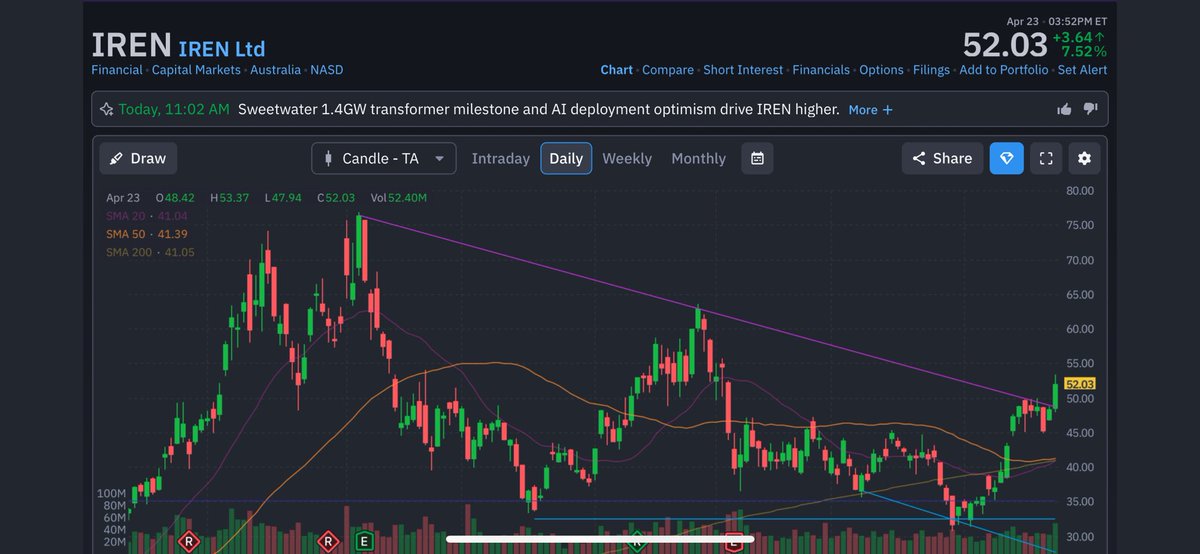Open the Financials link

point(821,70)
